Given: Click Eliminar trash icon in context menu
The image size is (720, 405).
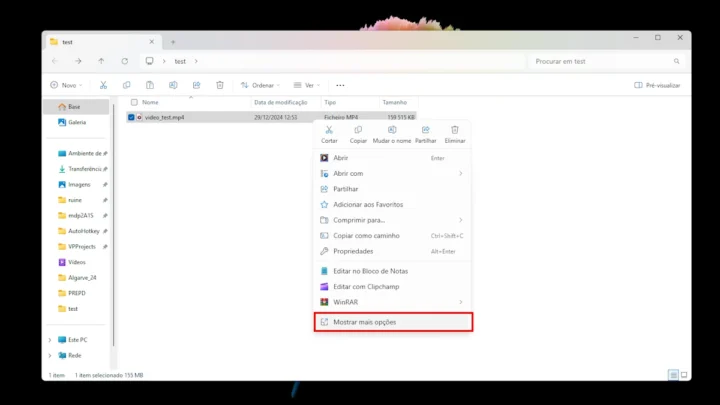Looking at the screenshot, I should coord(455,130).
